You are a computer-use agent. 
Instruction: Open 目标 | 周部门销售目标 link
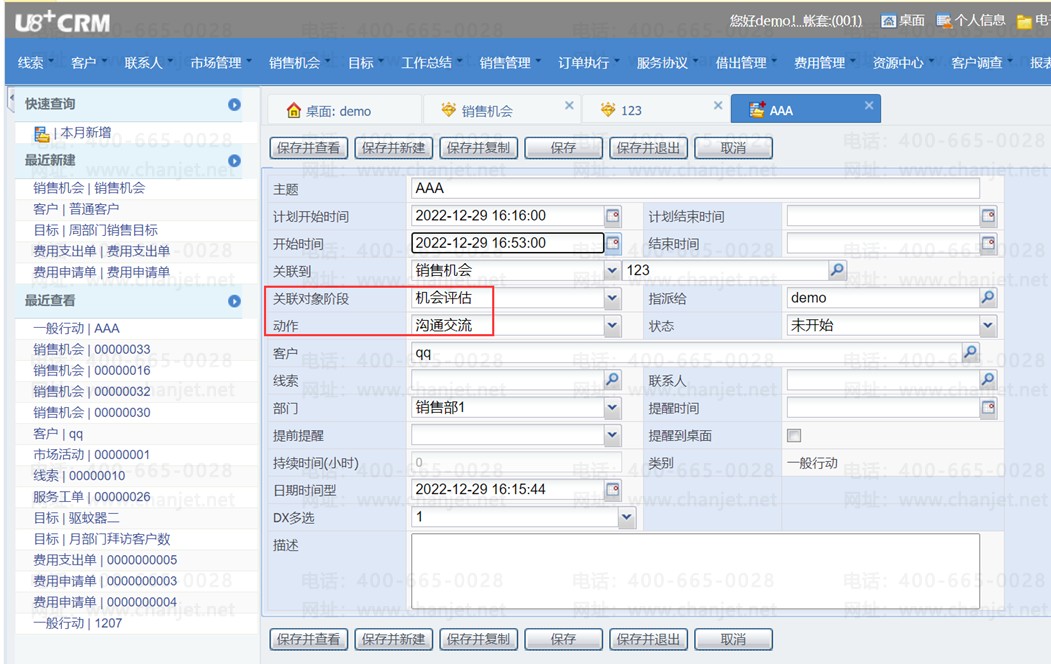(x=95, y=230)
